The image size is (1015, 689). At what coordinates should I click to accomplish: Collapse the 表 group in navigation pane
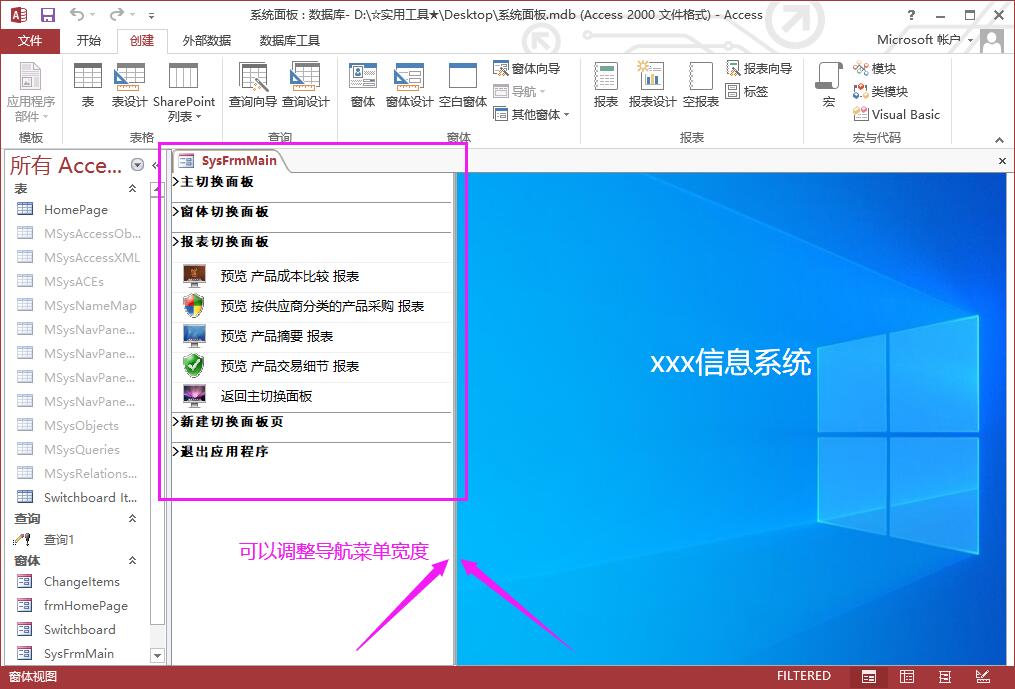(x=132, y=188)
